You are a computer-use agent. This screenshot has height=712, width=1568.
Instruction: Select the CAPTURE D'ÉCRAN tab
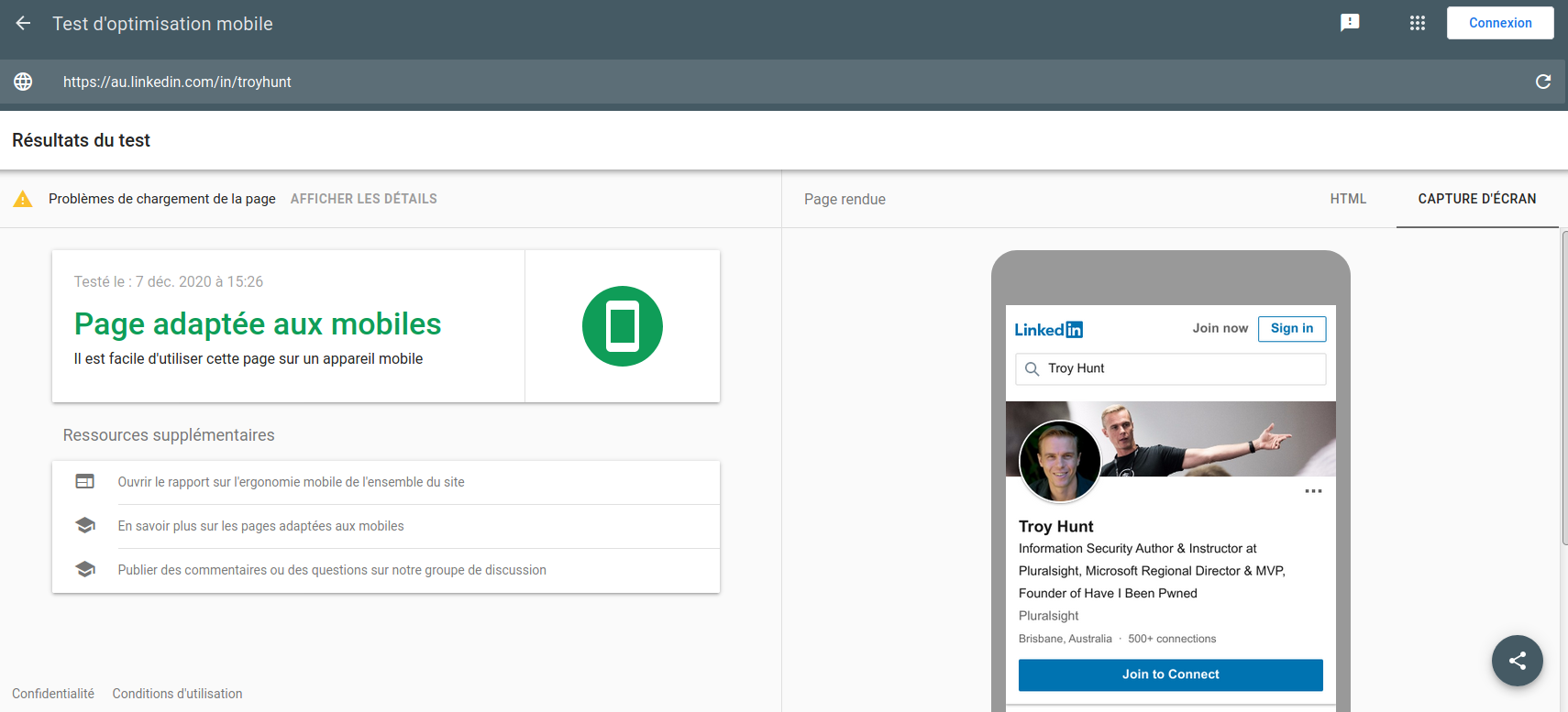pyautogui.click(x=1477, y=199)
